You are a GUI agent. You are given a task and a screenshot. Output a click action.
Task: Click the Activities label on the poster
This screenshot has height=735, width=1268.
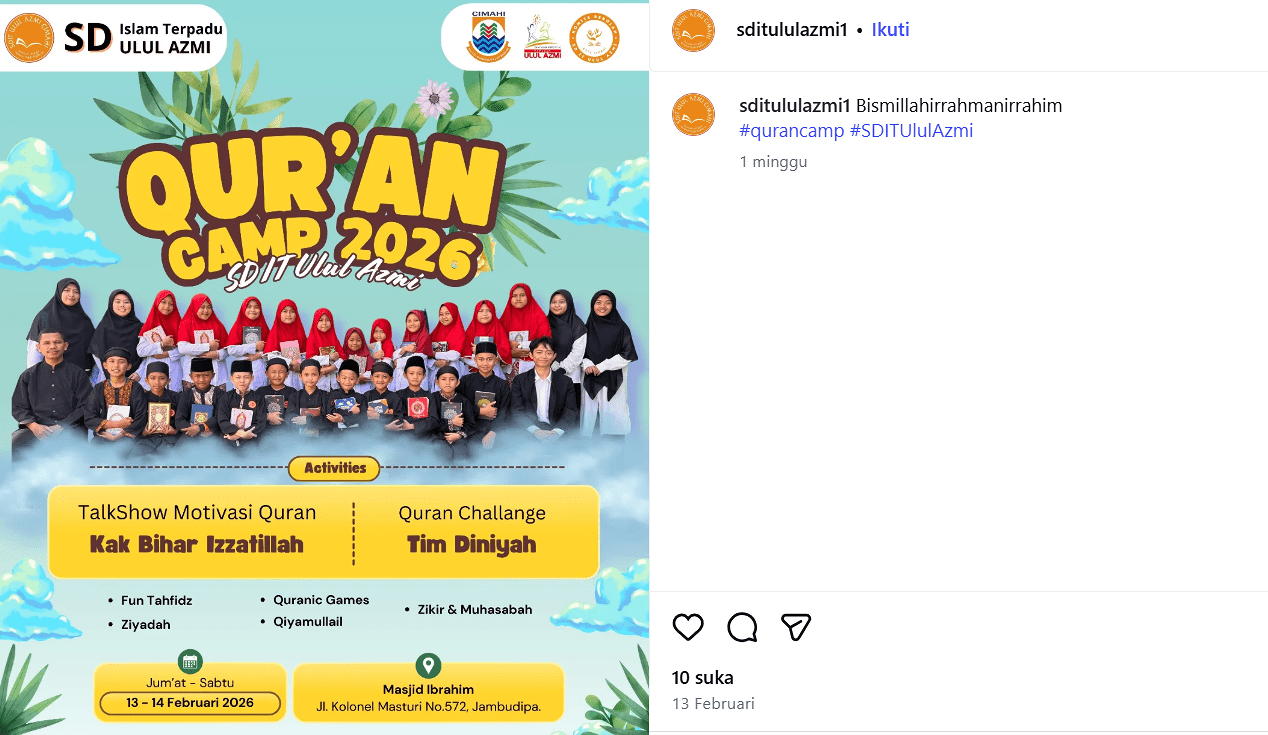(335, 467)
